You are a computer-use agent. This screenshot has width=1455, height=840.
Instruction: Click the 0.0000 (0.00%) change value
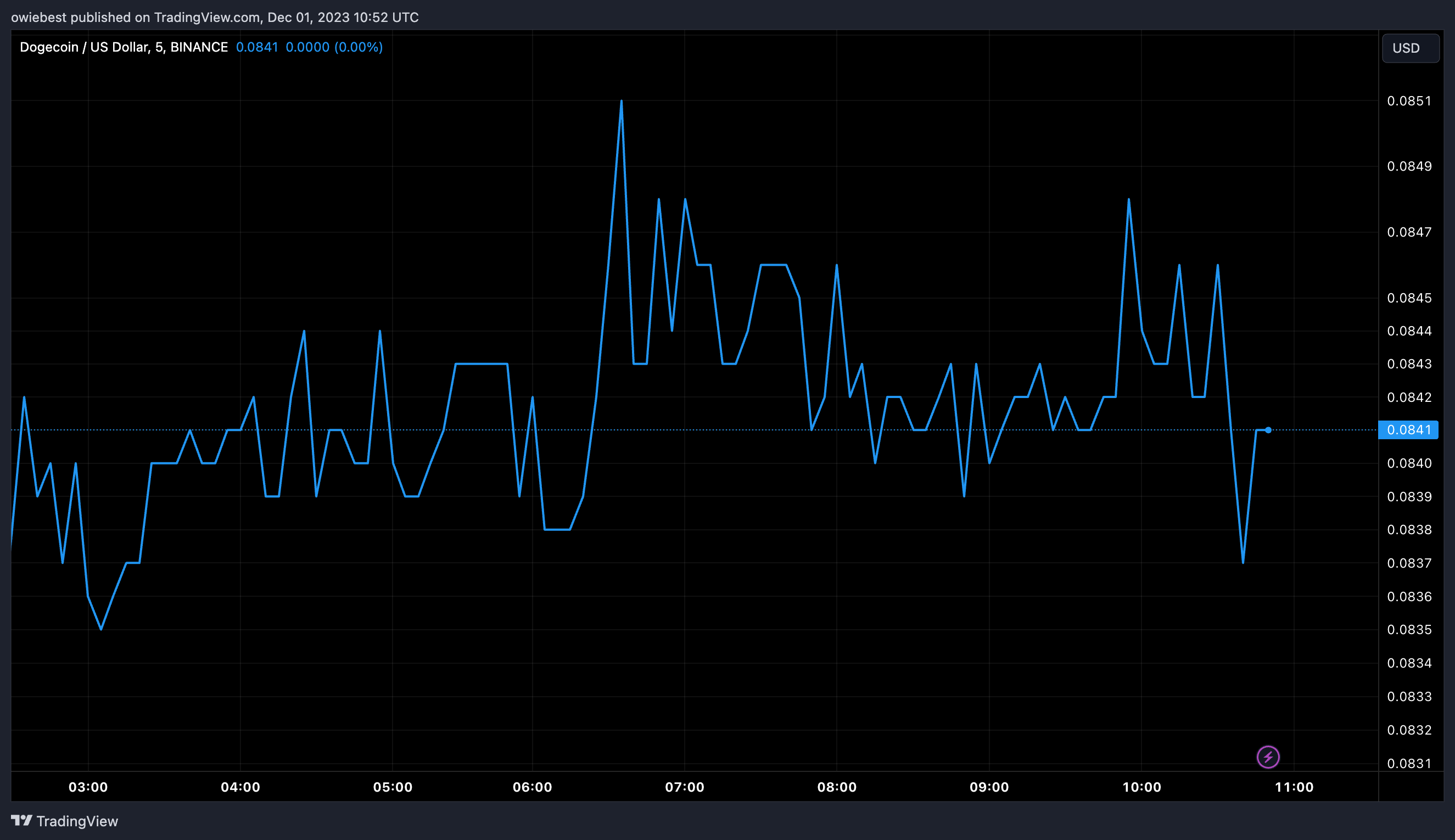tap(334, 47)
